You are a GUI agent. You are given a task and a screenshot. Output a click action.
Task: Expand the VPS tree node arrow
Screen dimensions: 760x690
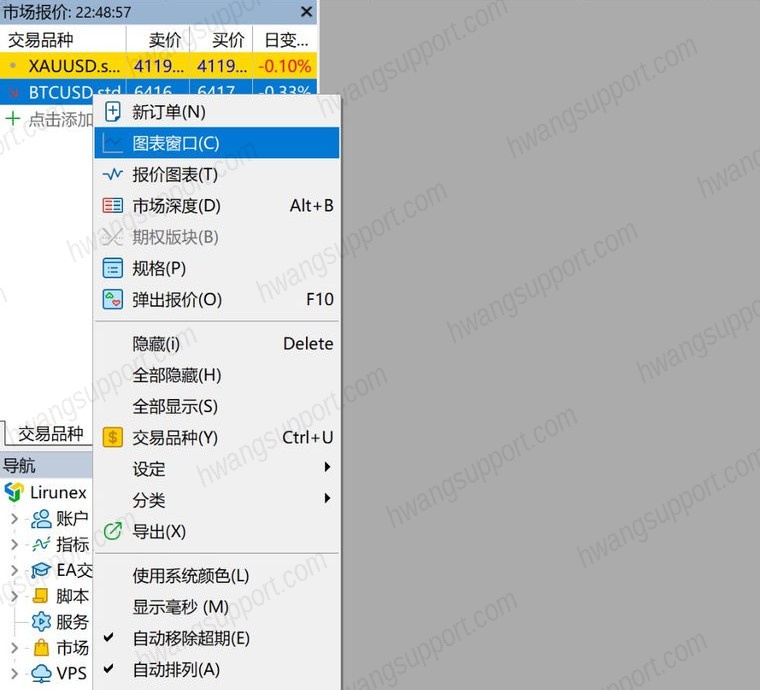pos(15,674)
